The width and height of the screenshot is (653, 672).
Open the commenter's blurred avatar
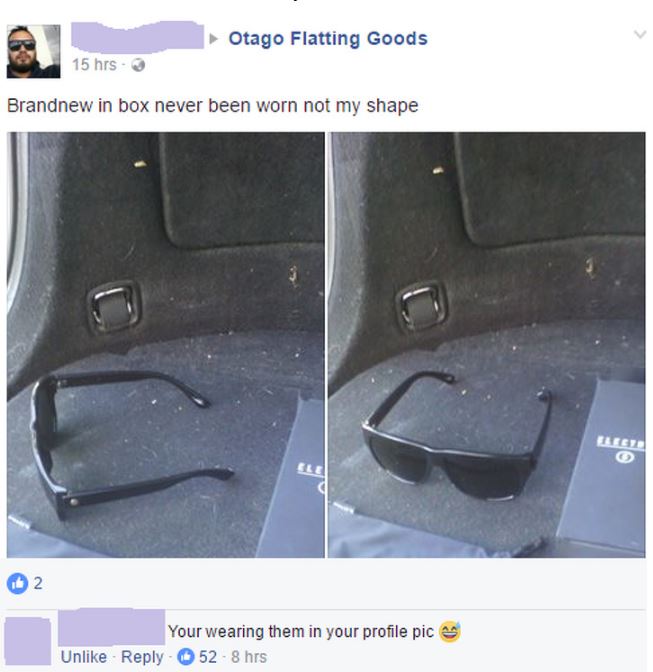tap(27, 641)
